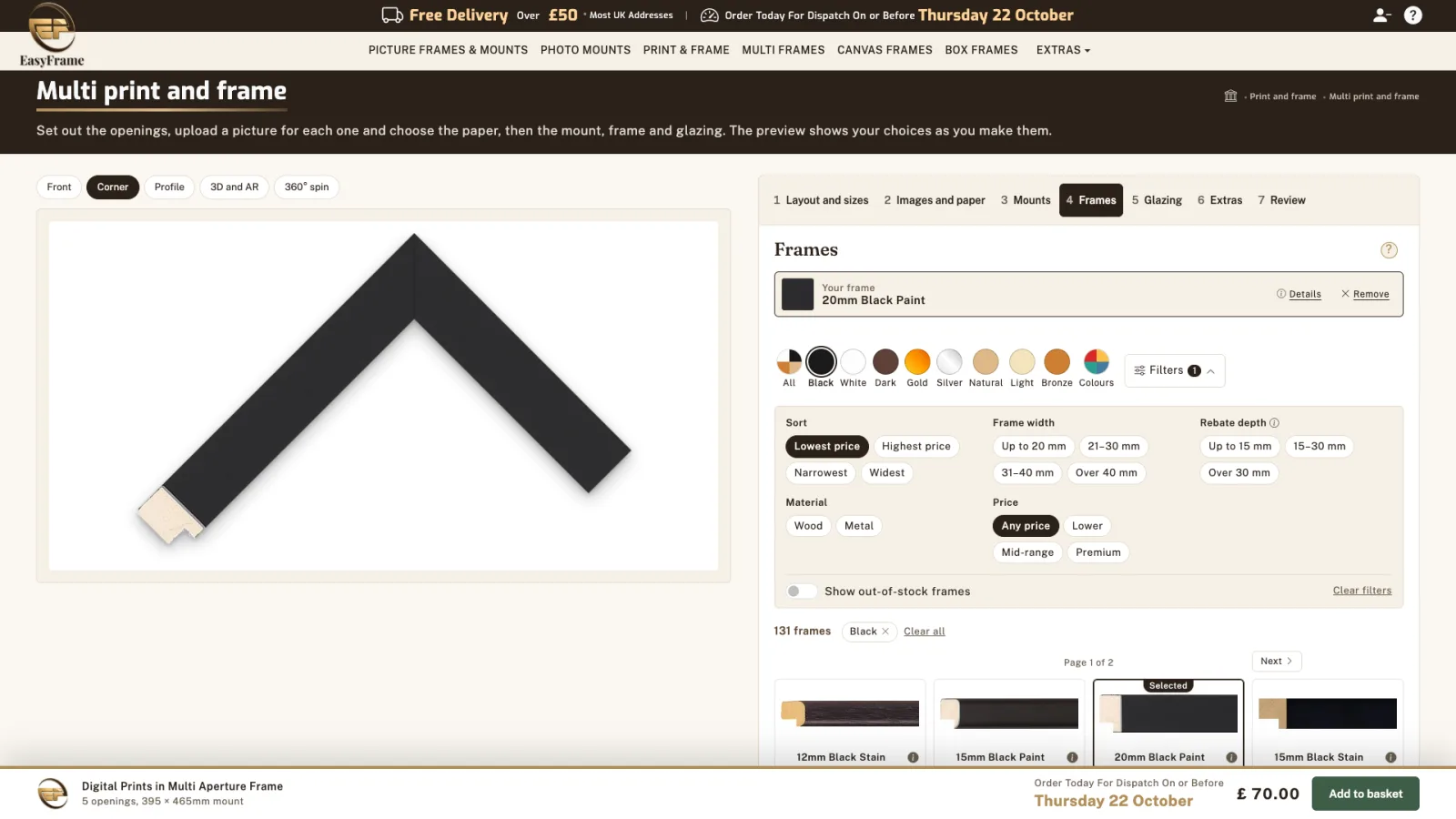The width and height of the screenshot is (1456, 819).
Task: Select the 15mm Black Paint frame thumbnail
Action: [1009, 713]
